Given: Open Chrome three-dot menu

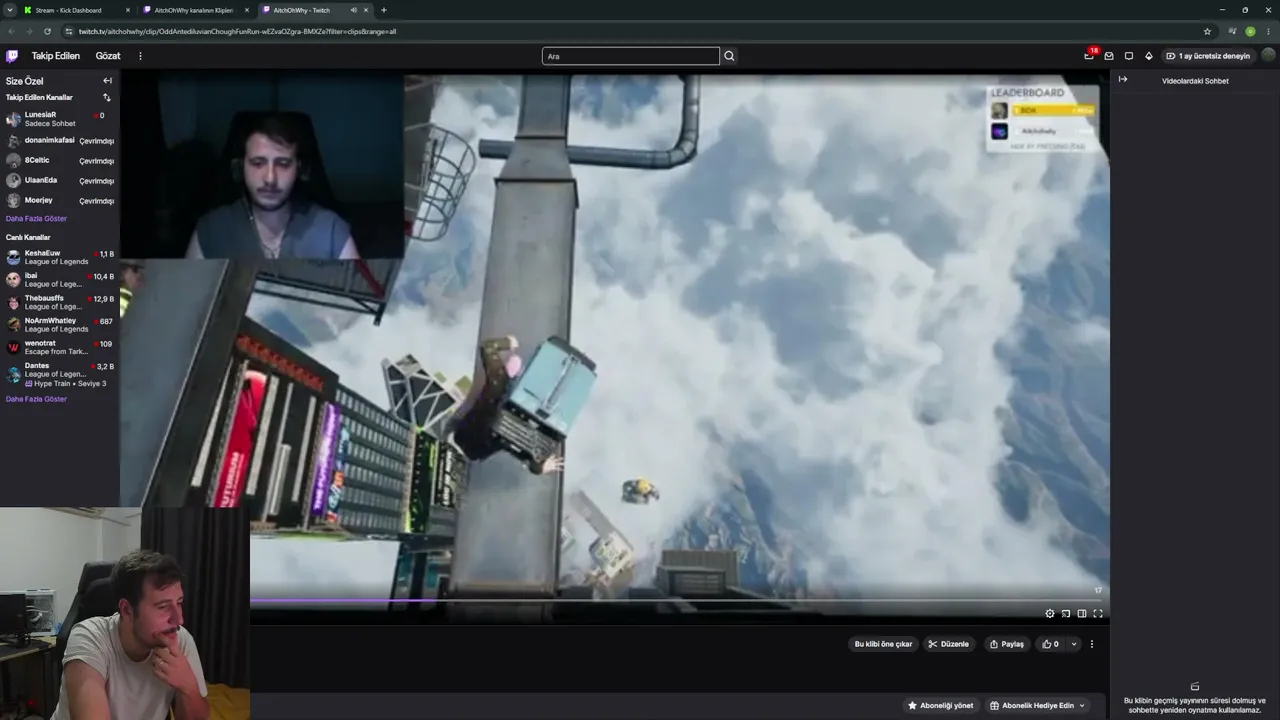Looking at the screenshot, I should point(1268,31).
